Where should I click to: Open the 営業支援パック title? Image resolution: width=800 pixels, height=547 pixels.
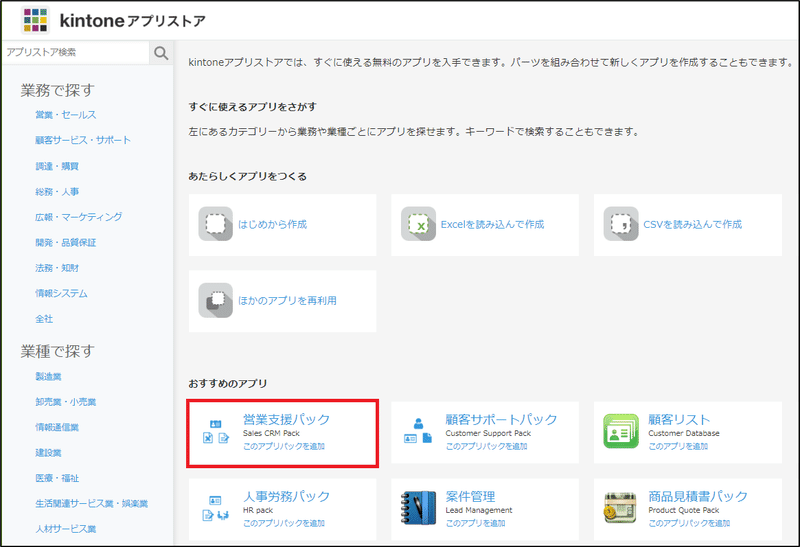click(x=286, y=419)
